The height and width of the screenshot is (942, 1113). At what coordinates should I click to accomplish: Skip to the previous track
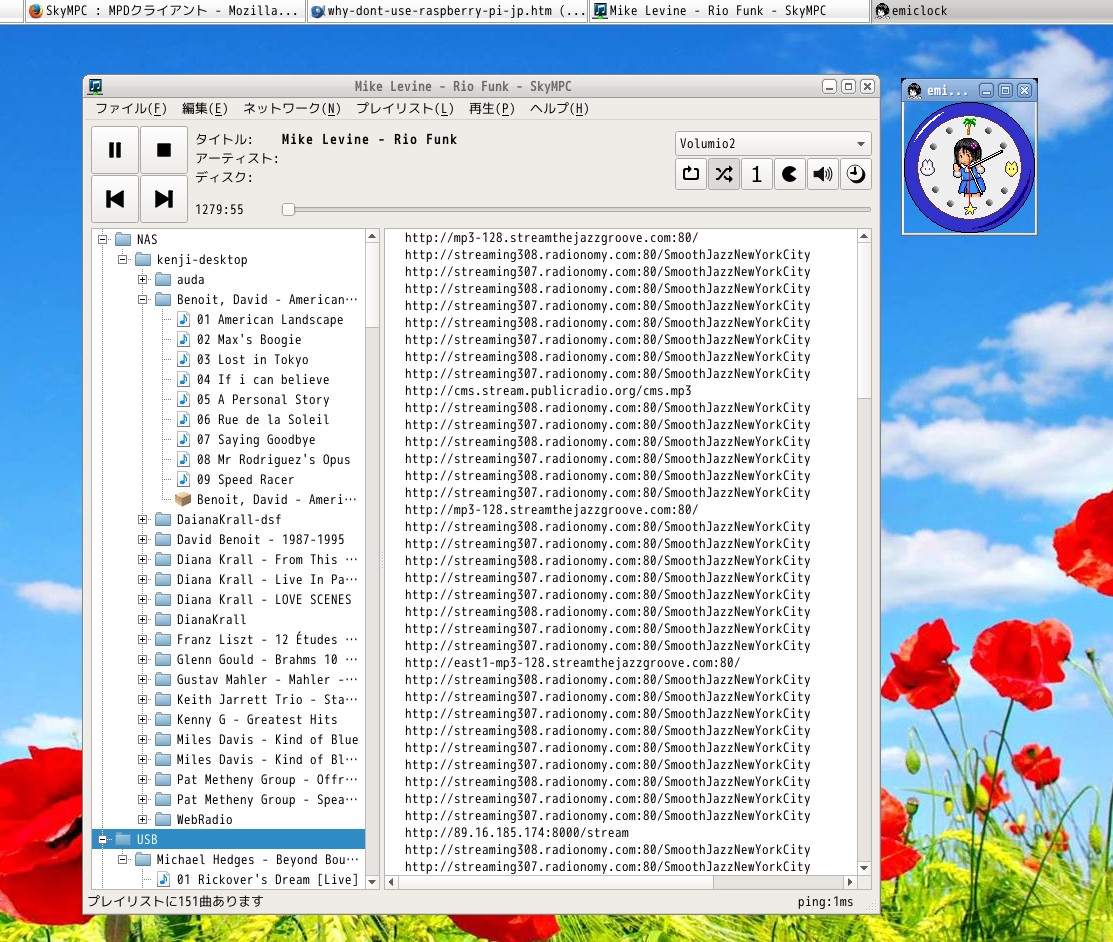click(x=115, y=199)
